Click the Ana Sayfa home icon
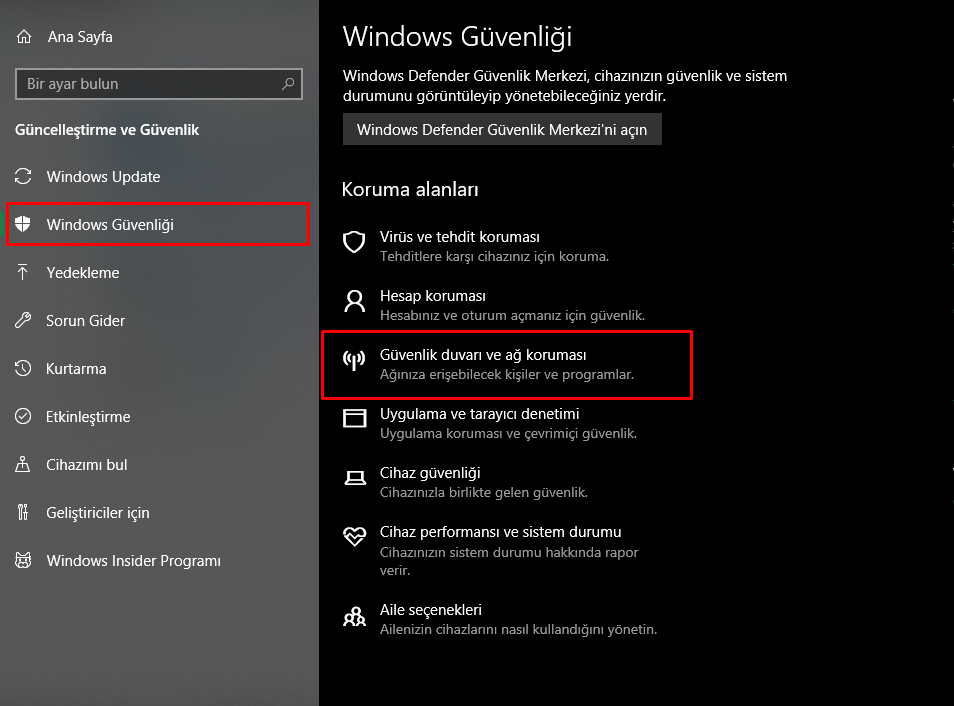Image resolution: width=954 pixels, height=706 pixels. tap(23, 37)
